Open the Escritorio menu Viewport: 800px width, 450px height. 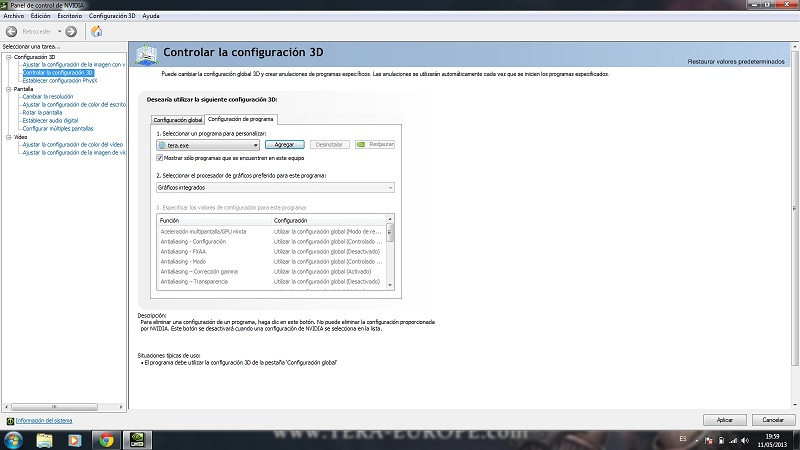click(x=69, y=16)
